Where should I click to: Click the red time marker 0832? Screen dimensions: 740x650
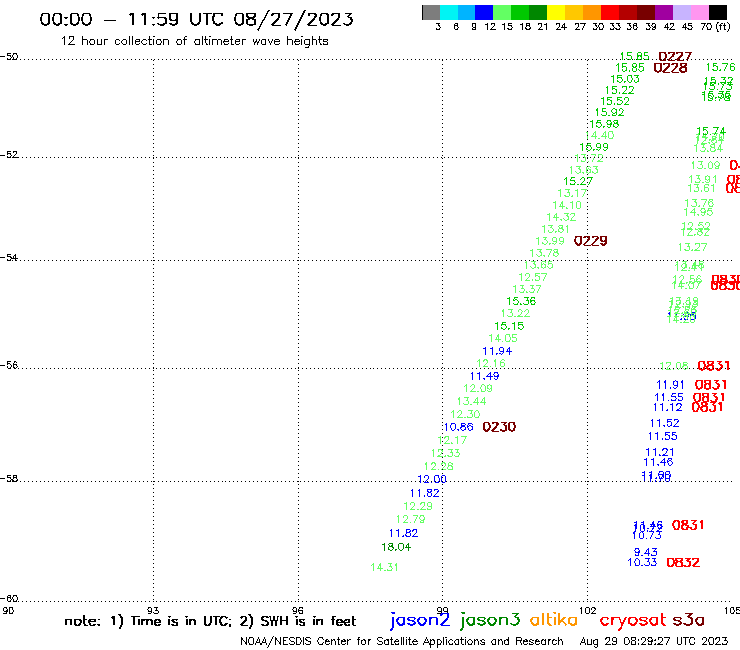pyautogui.click(x=683, y=563)
